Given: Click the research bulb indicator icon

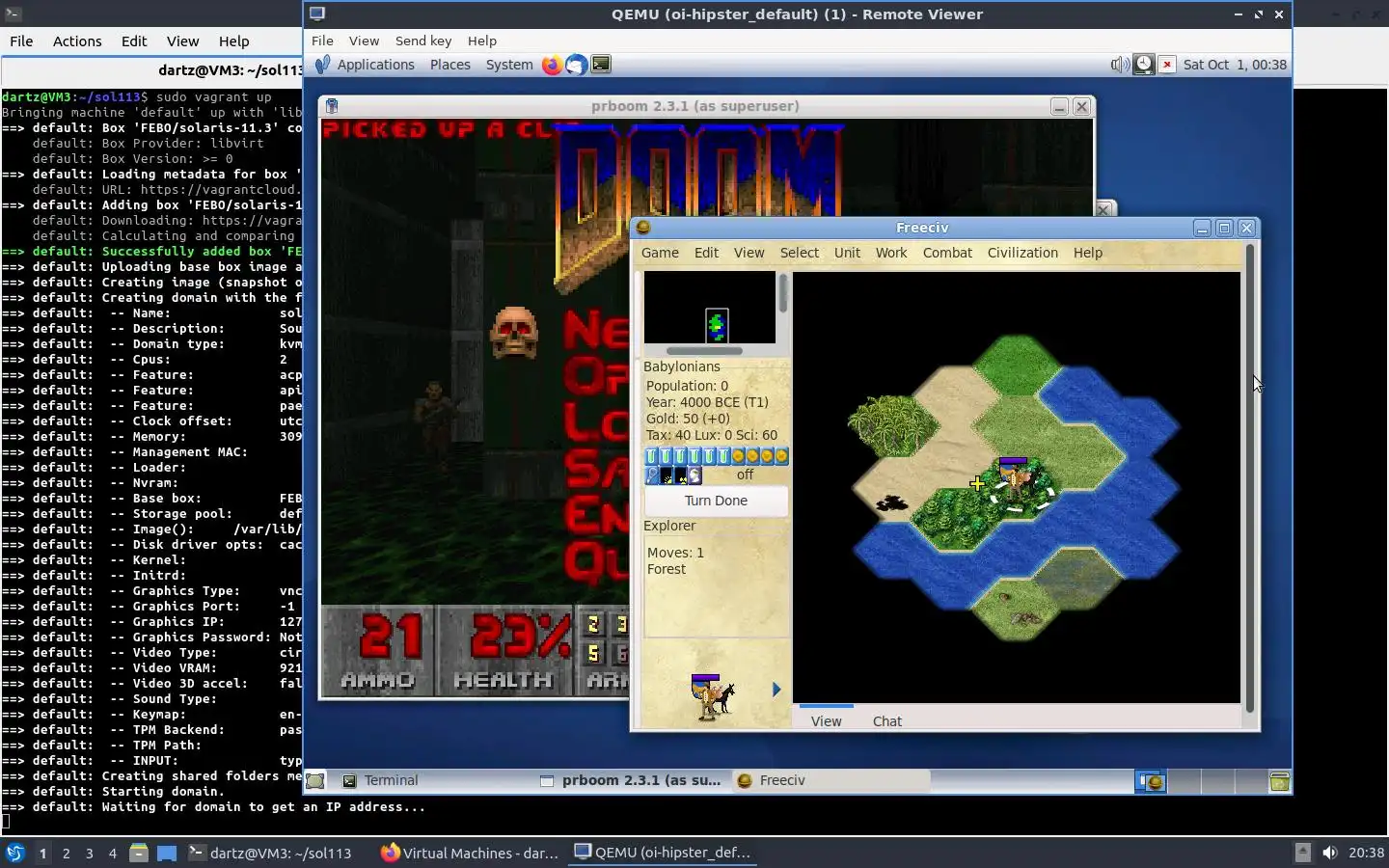Looking at the screenshot, I should (651, 475).
